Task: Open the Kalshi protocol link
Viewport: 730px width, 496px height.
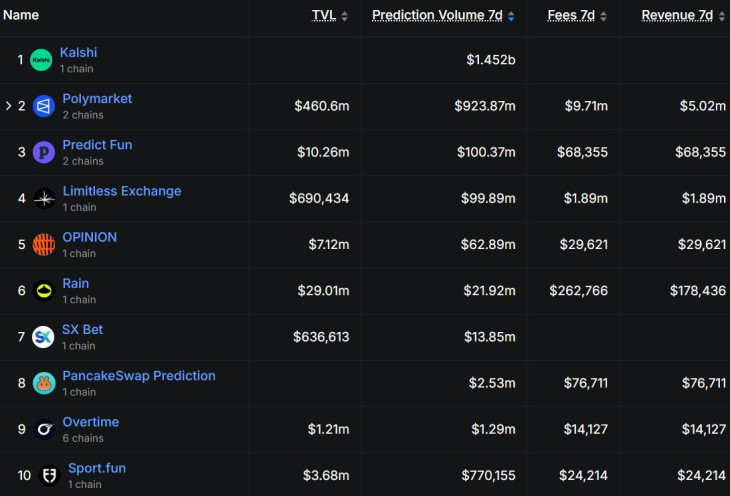Action: point(79,52)
